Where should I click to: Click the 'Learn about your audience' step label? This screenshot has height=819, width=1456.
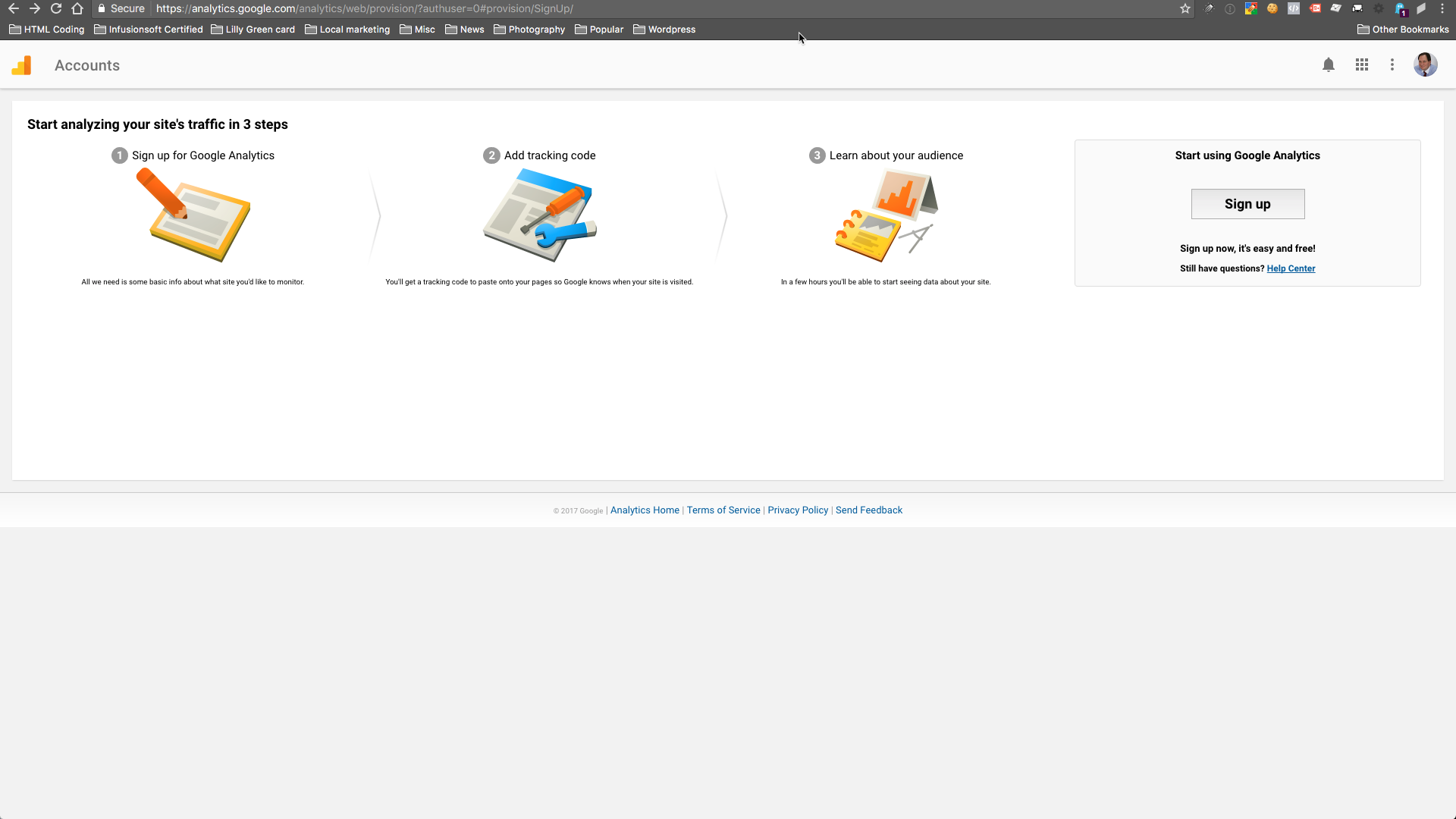click(x=896, y=155)
